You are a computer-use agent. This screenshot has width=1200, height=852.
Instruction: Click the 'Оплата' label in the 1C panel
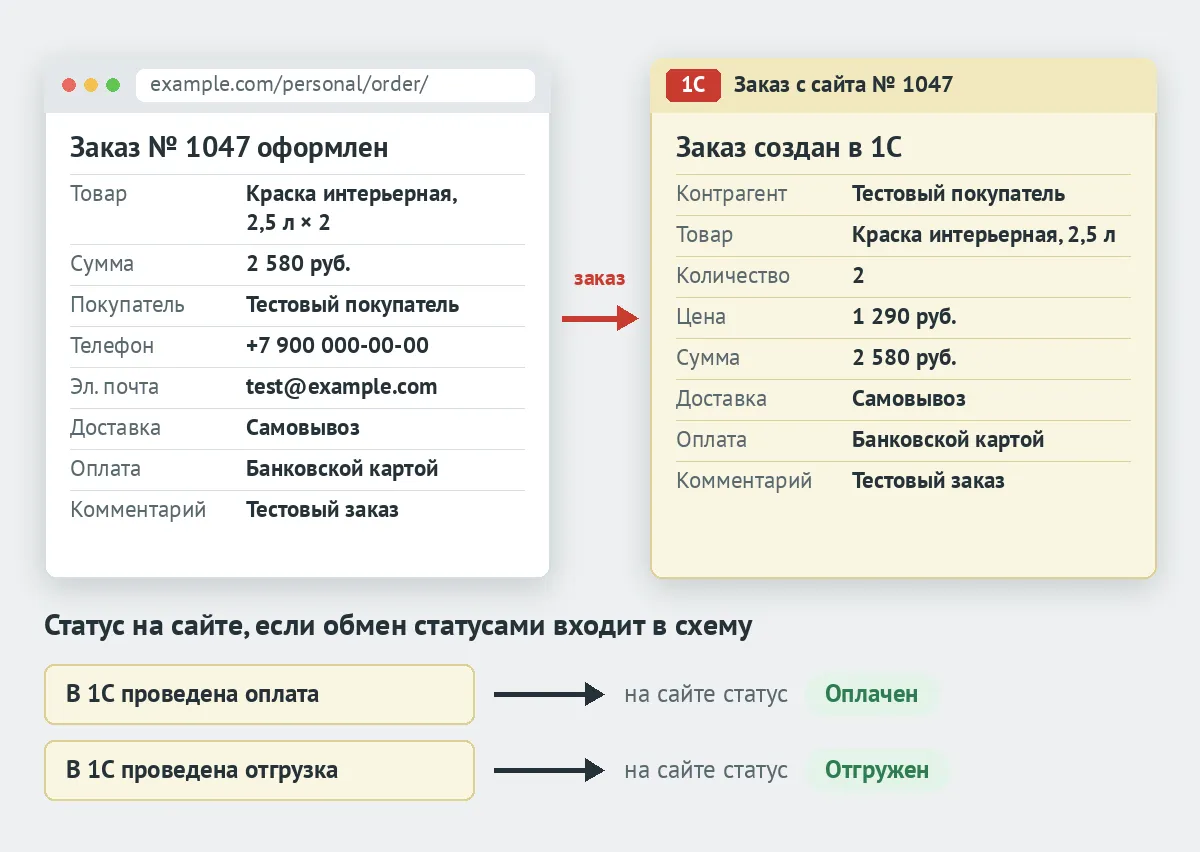click(x=711, y=440)
